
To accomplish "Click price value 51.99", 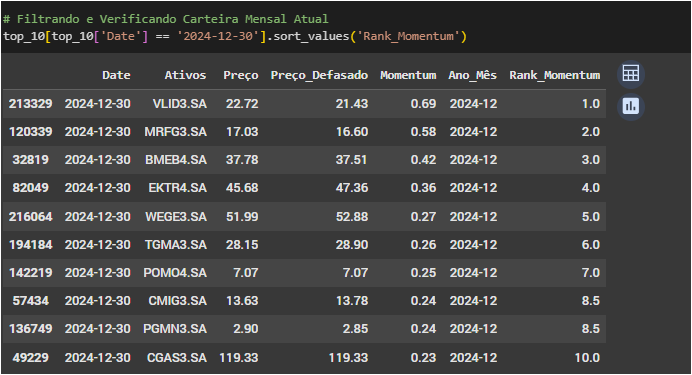I will [x=242, y=217].
